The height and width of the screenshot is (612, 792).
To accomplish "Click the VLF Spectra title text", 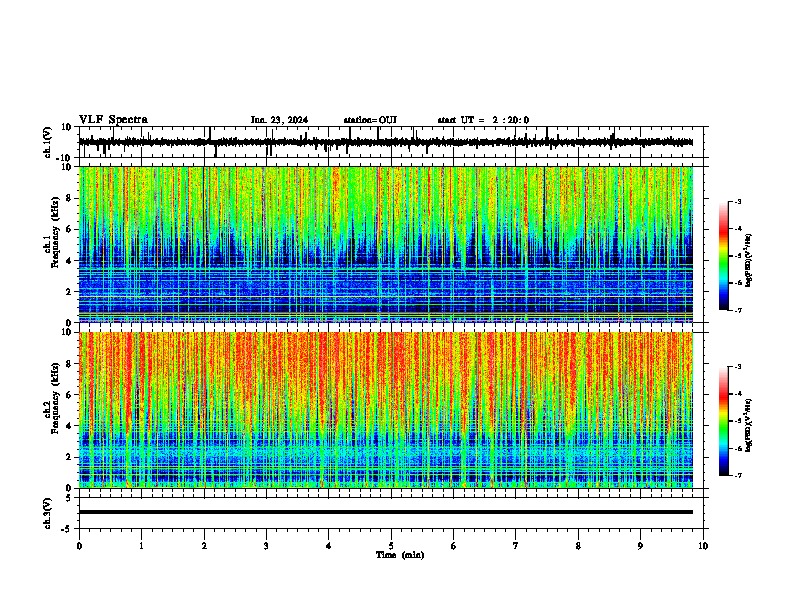I will tap(113, 120).
